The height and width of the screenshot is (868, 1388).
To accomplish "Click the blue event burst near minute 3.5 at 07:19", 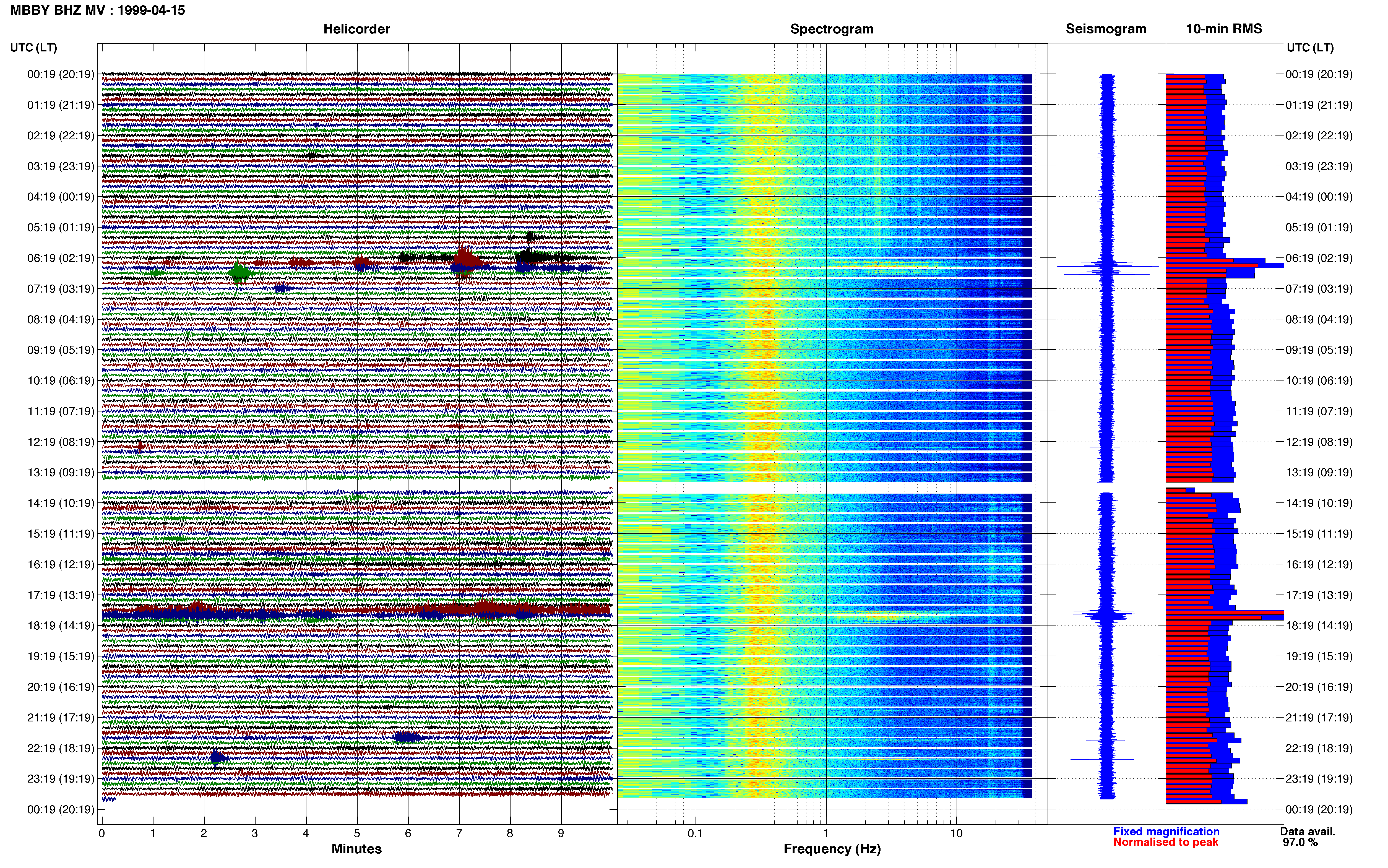I will coord(282,289).
